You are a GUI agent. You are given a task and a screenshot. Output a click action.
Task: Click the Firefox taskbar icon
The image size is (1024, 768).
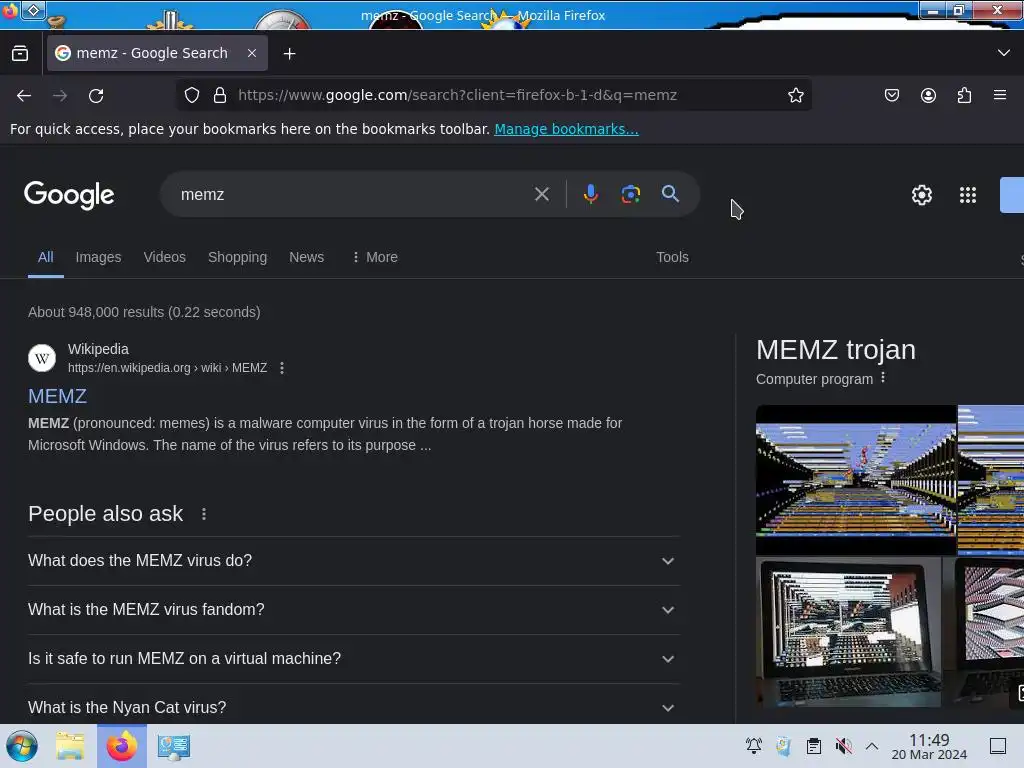pyautogui.click(x=121, y=746)
